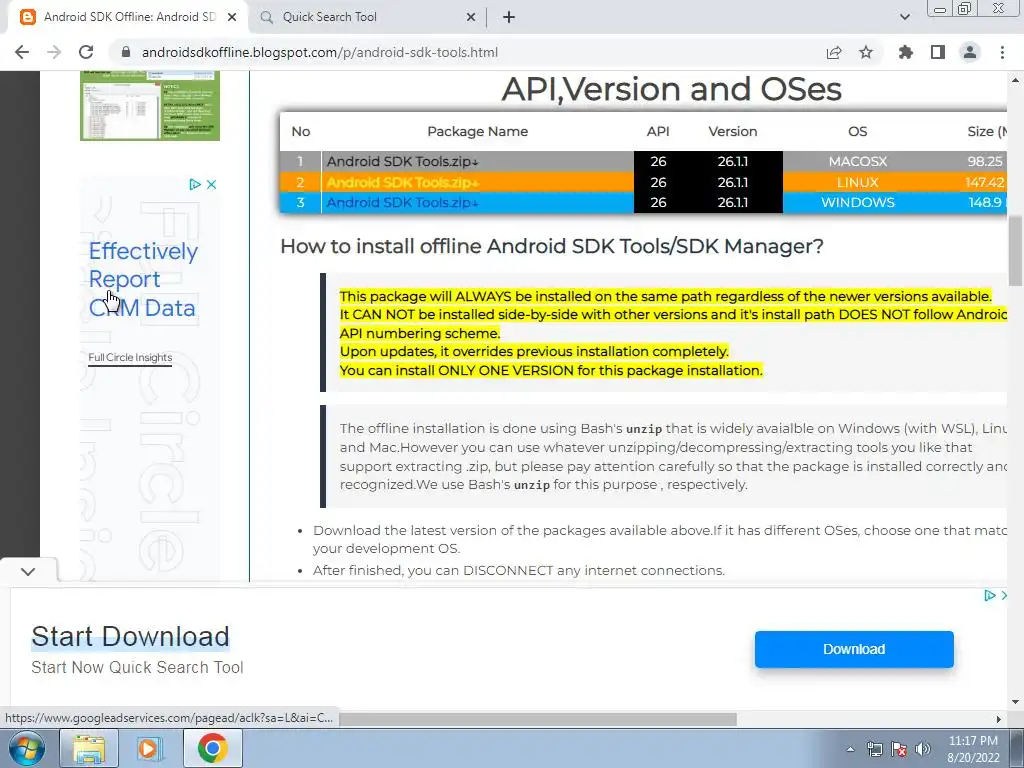
Task: Go back using the browser back arrow
Action: [x=22, y=52]
